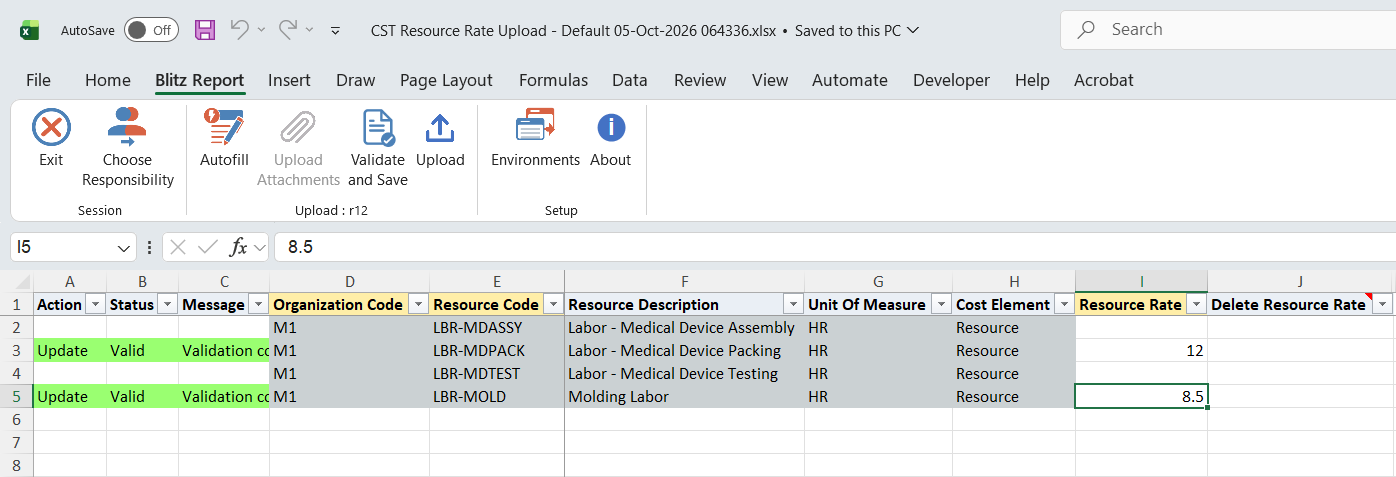Click the Save floppy disk icon
1396x477 pixels.
point(205,30)
